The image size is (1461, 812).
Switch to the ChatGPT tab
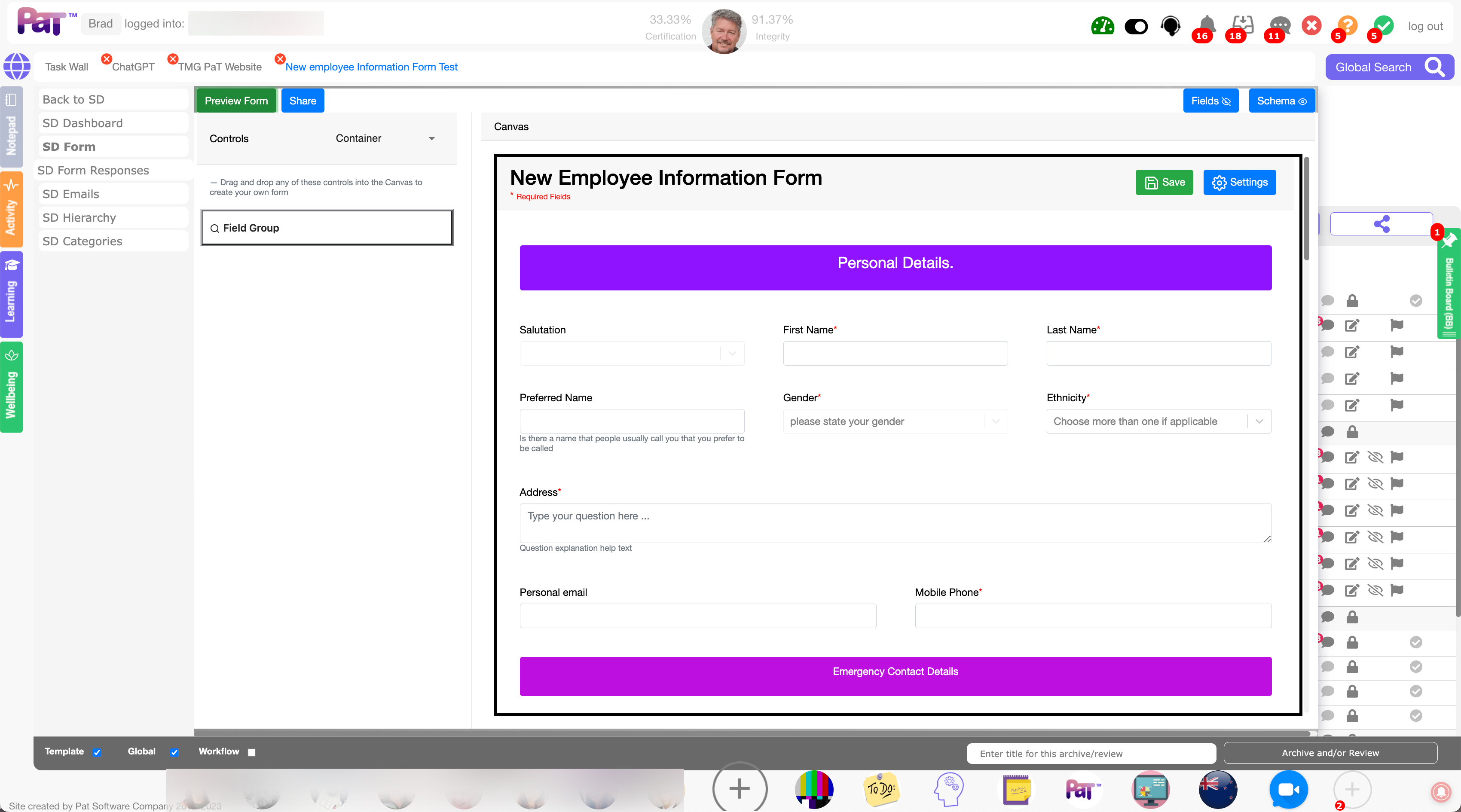point(133,67)
